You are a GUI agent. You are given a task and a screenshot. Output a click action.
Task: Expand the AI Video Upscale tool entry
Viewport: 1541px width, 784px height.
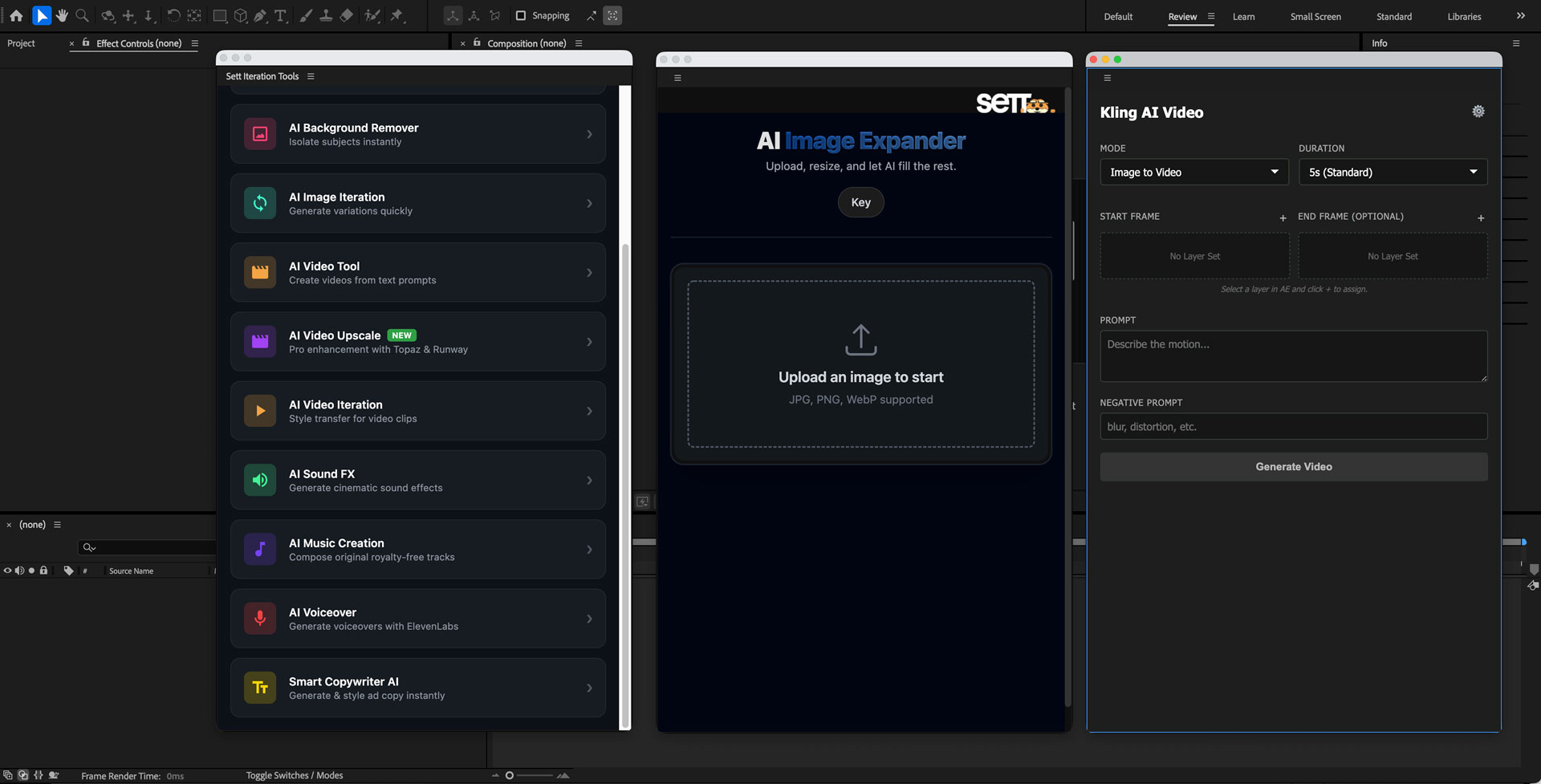(x=417, y=341)
